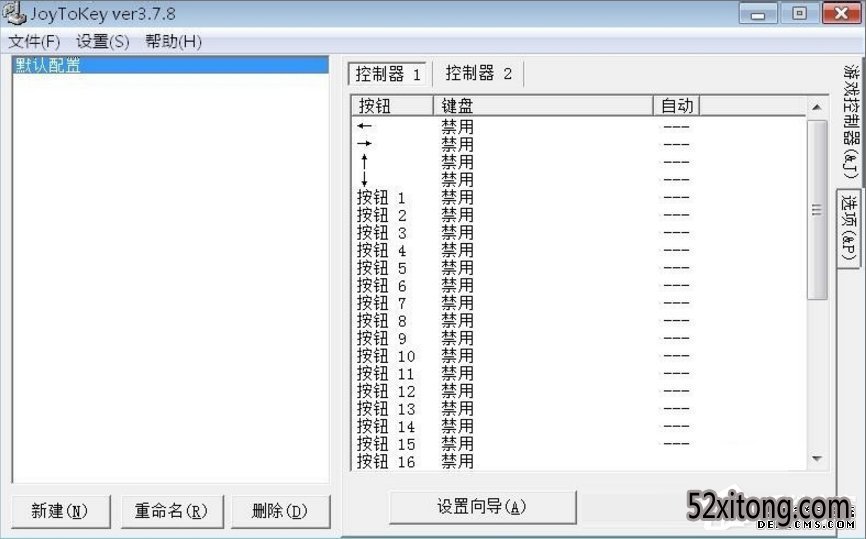Select the 按钮 15 row
Screen dimensions: 866x539
pos(579,445)
